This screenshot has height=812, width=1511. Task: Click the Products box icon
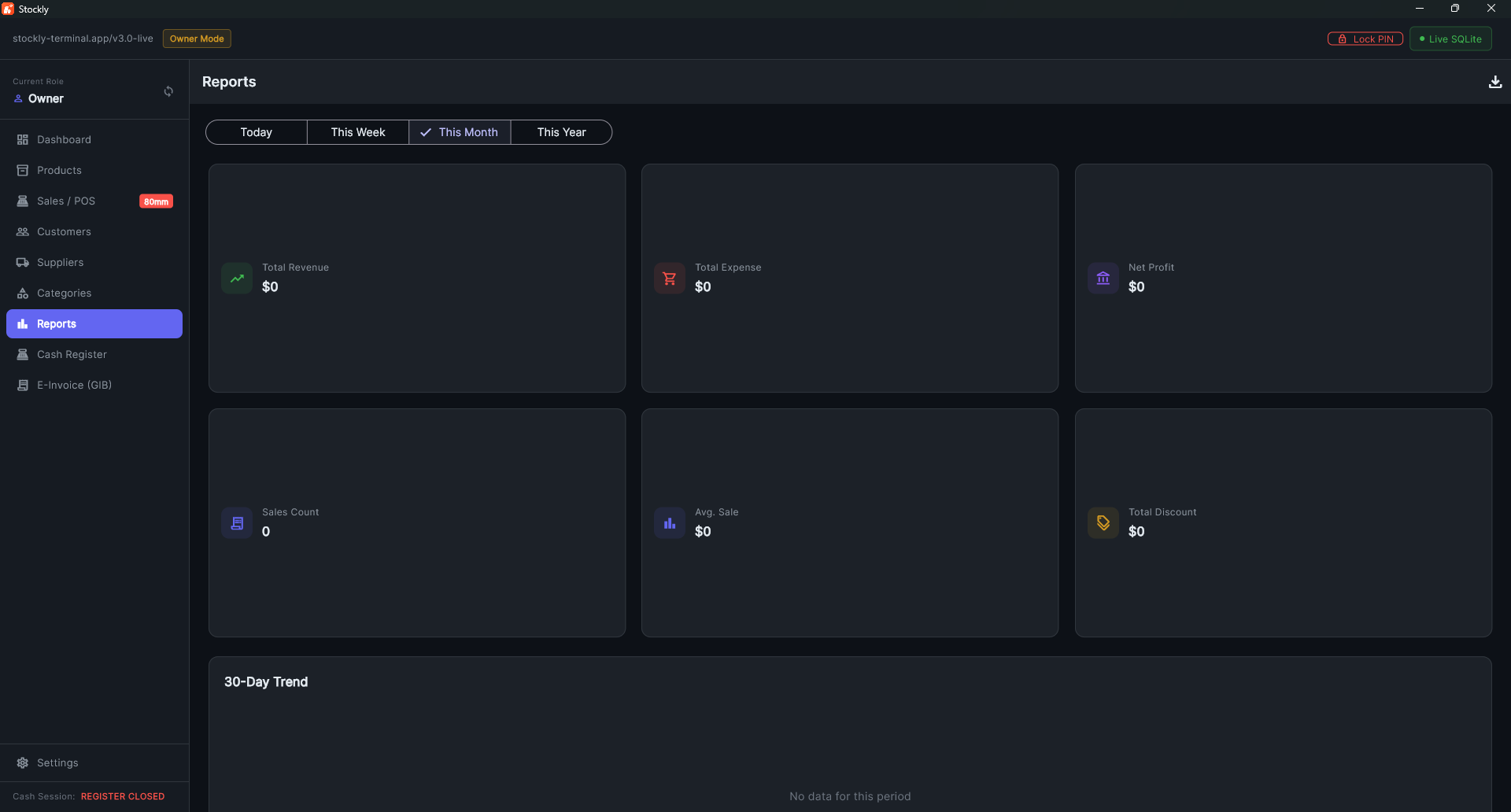pyautogui.click(x=23, y=170)
